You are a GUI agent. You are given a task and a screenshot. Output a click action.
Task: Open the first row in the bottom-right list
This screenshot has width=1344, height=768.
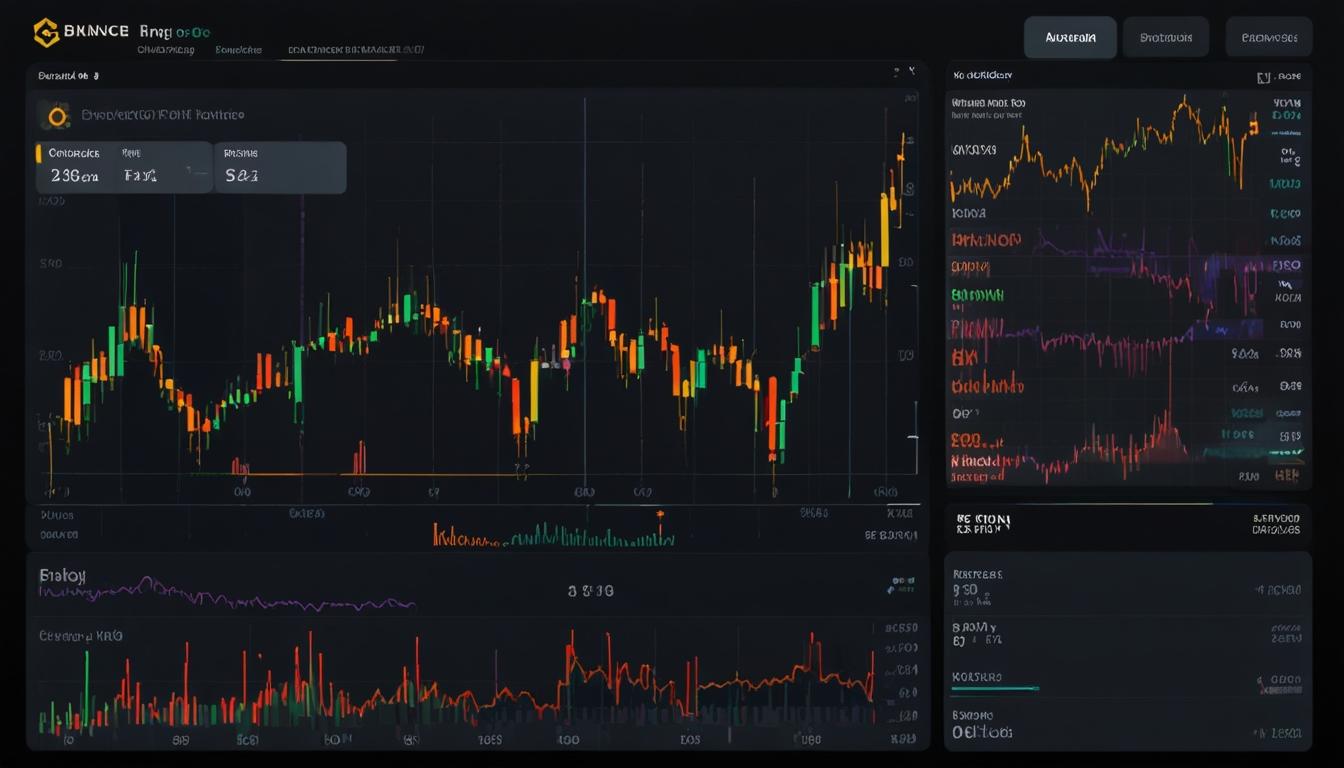click(x=1127, y=589)
